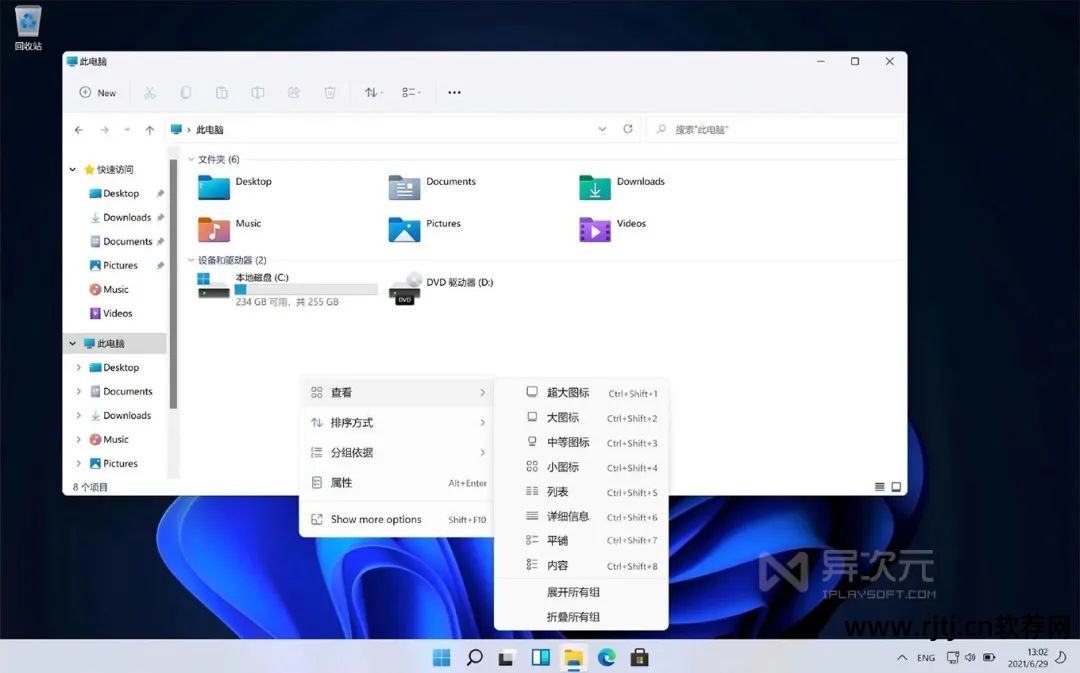Unpin Desktop from Quick access sidebar

pyautogui.click(x=160, y=194)
